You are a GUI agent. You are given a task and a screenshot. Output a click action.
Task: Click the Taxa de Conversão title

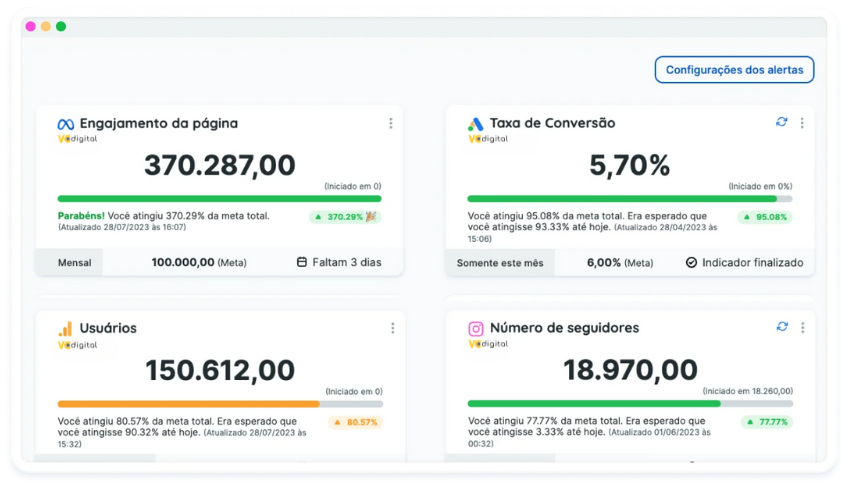pos(552,123)
